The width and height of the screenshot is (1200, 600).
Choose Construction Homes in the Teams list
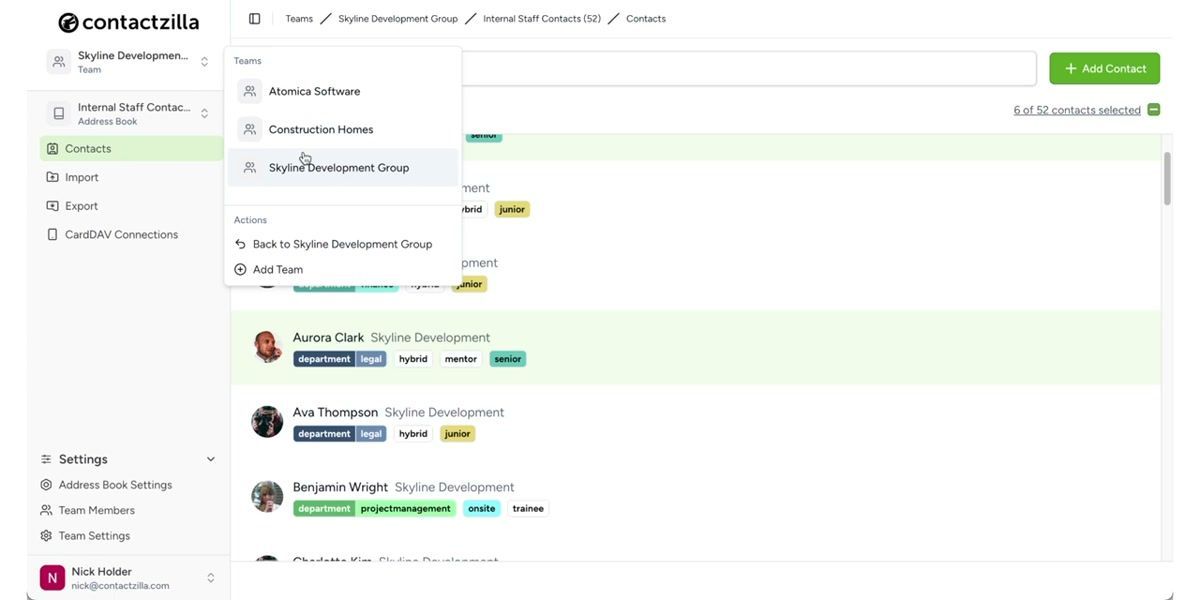(320, 128)
